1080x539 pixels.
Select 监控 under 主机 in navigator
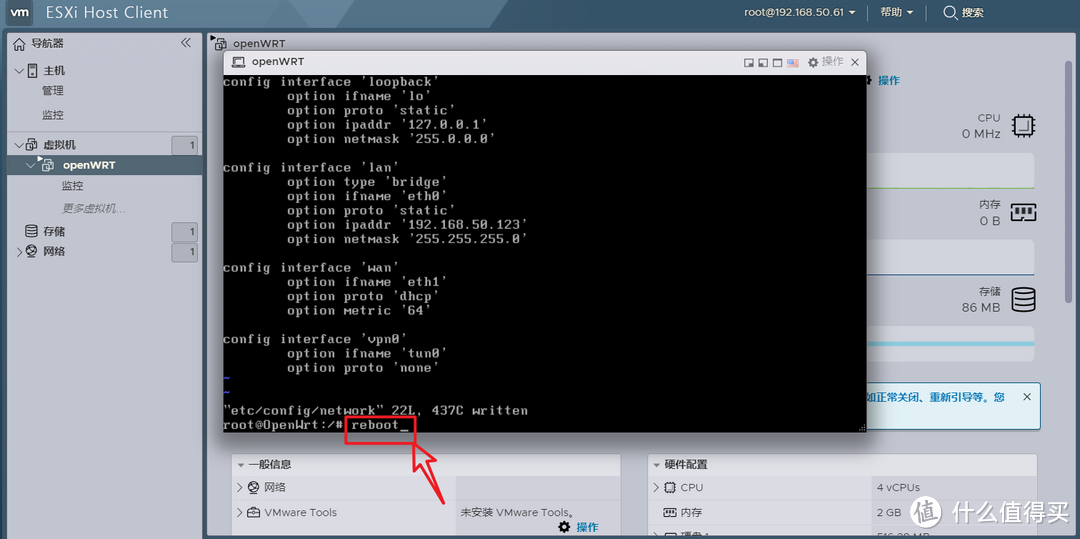52,115
